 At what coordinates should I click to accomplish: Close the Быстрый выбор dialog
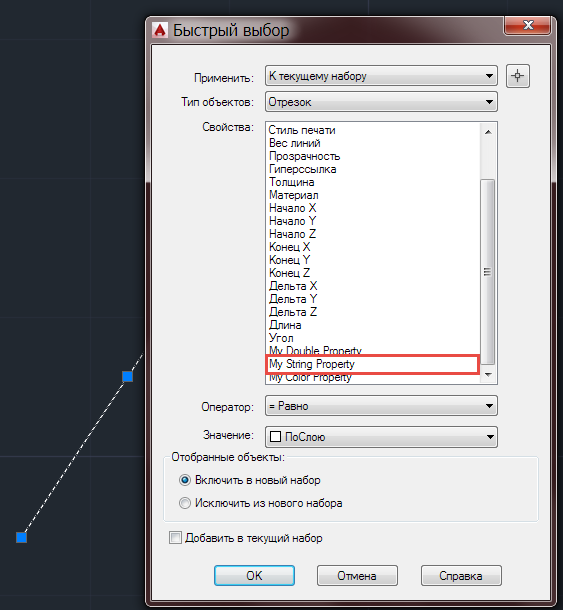click(528, 26)
